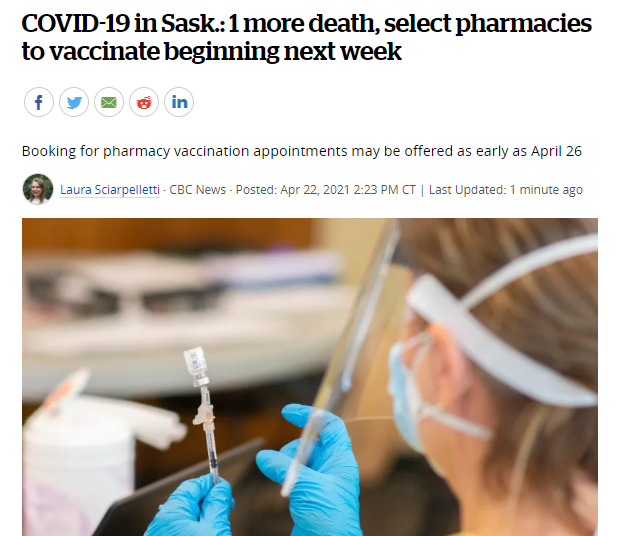Open the lead vaccination photo
Image resolution: width=620 pixels, height=536 pixels.
tap(310, 377)
